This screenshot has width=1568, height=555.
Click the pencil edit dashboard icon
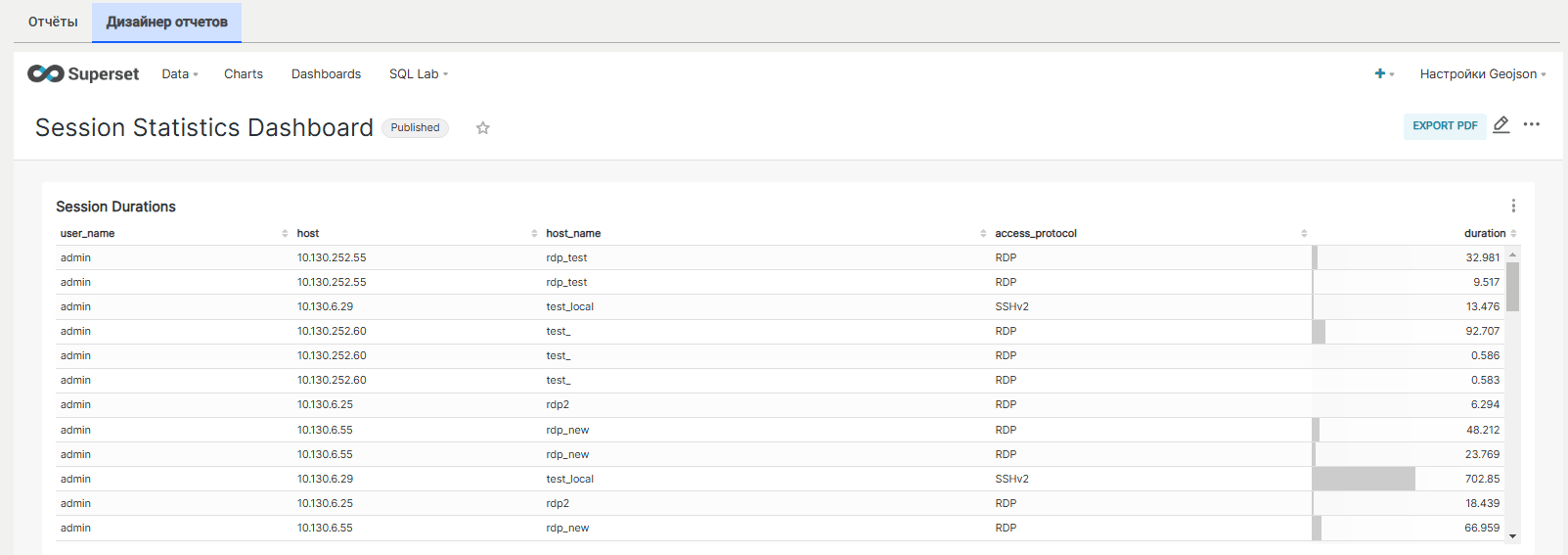[x=1501, y=124]
